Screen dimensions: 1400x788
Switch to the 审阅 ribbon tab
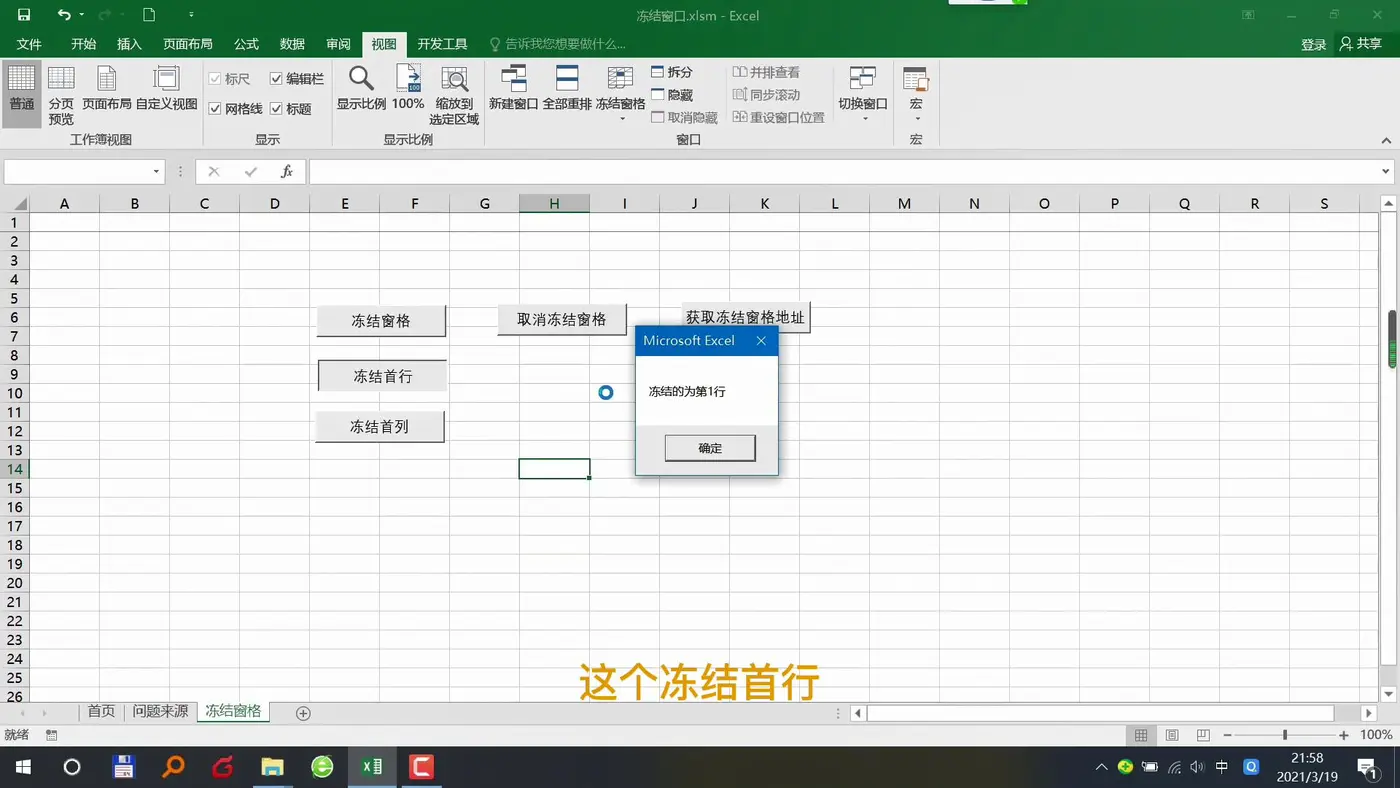338,44
